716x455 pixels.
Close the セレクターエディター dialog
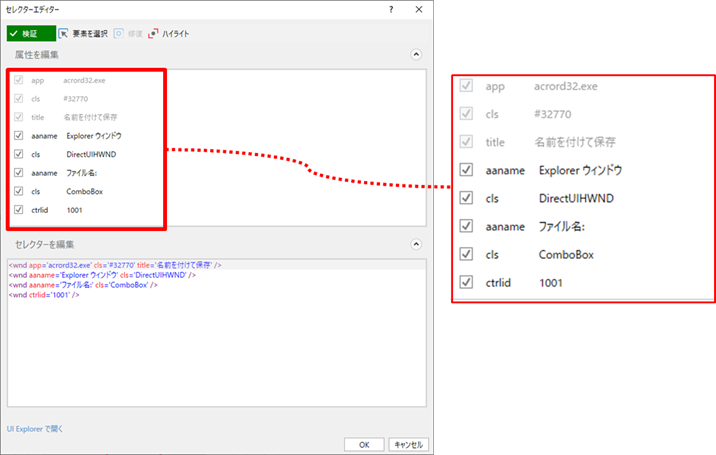click(x=419, y=9)
